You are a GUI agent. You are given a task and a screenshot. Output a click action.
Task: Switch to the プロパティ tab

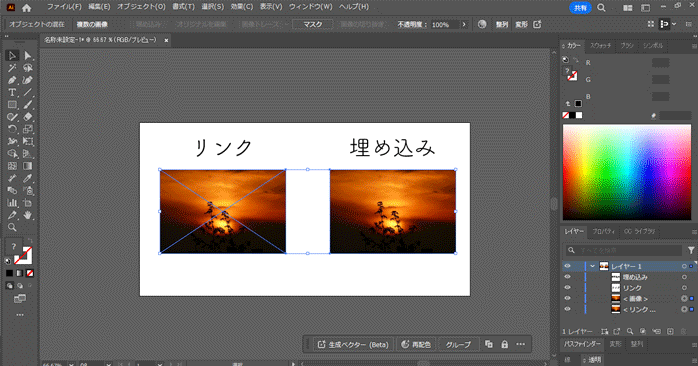pyautogui.click(x=603, y=232)
